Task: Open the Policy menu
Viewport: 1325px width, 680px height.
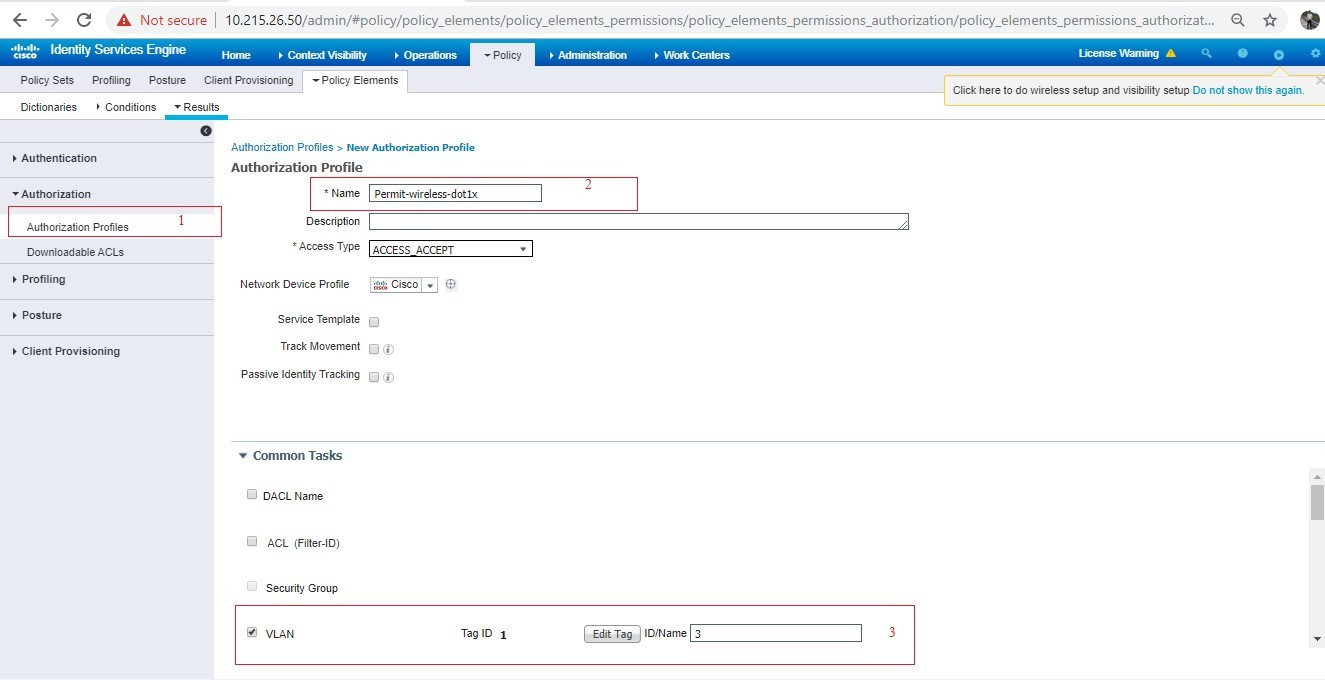Action: click(x=503, y=55)
